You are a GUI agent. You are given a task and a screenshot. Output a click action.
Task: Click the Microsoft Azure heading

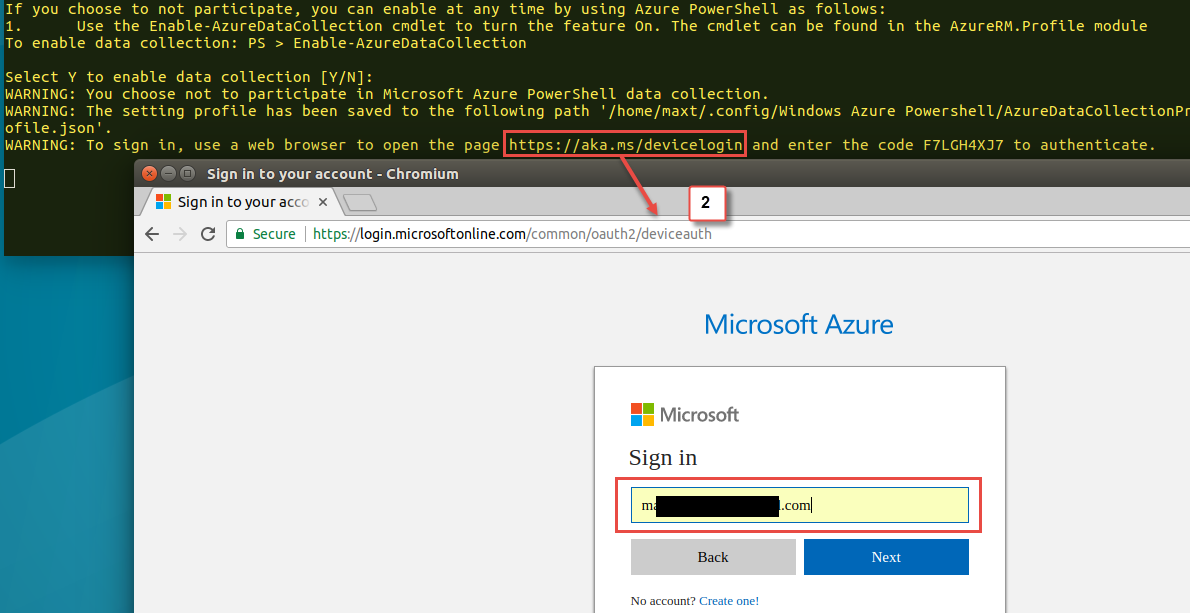click(798, 324)
